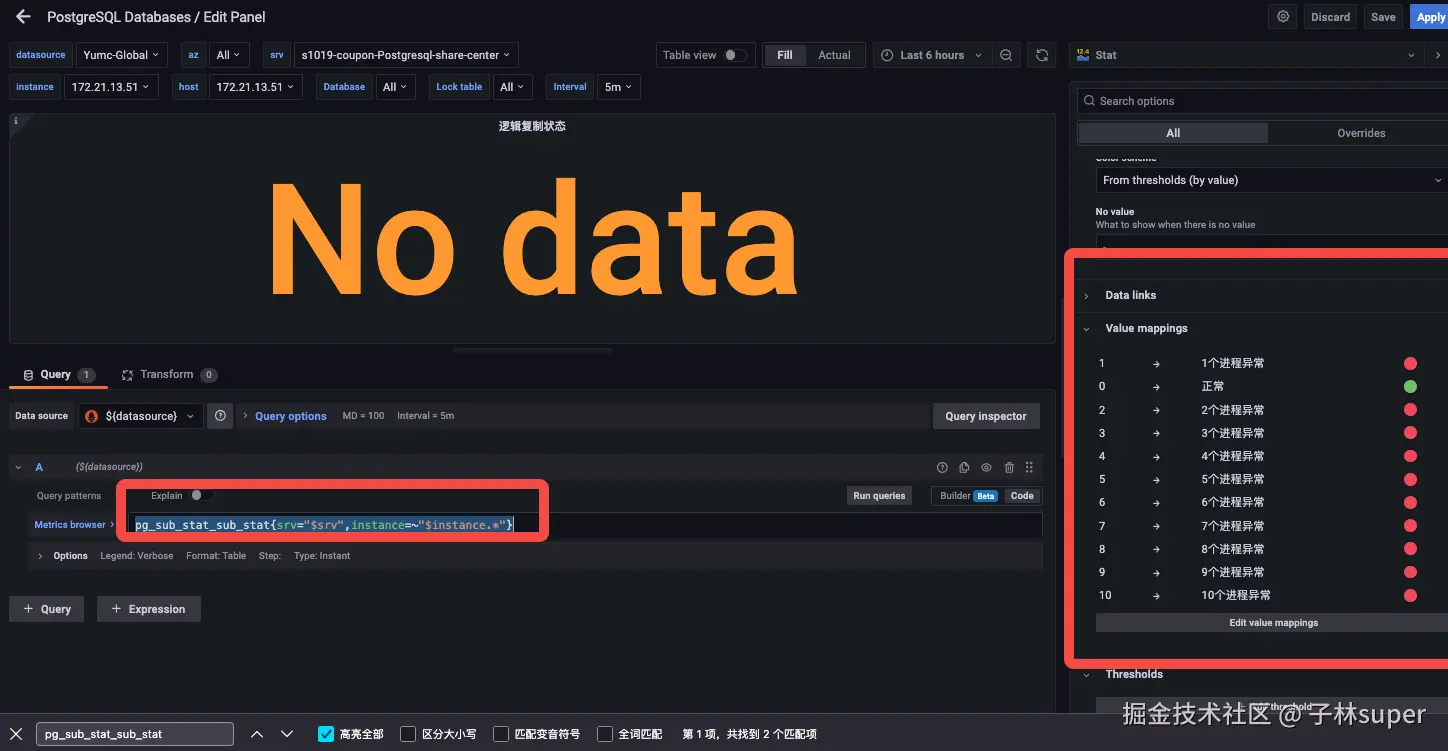Expand Query options
1448x751 pixels.
tap(290, 416)
